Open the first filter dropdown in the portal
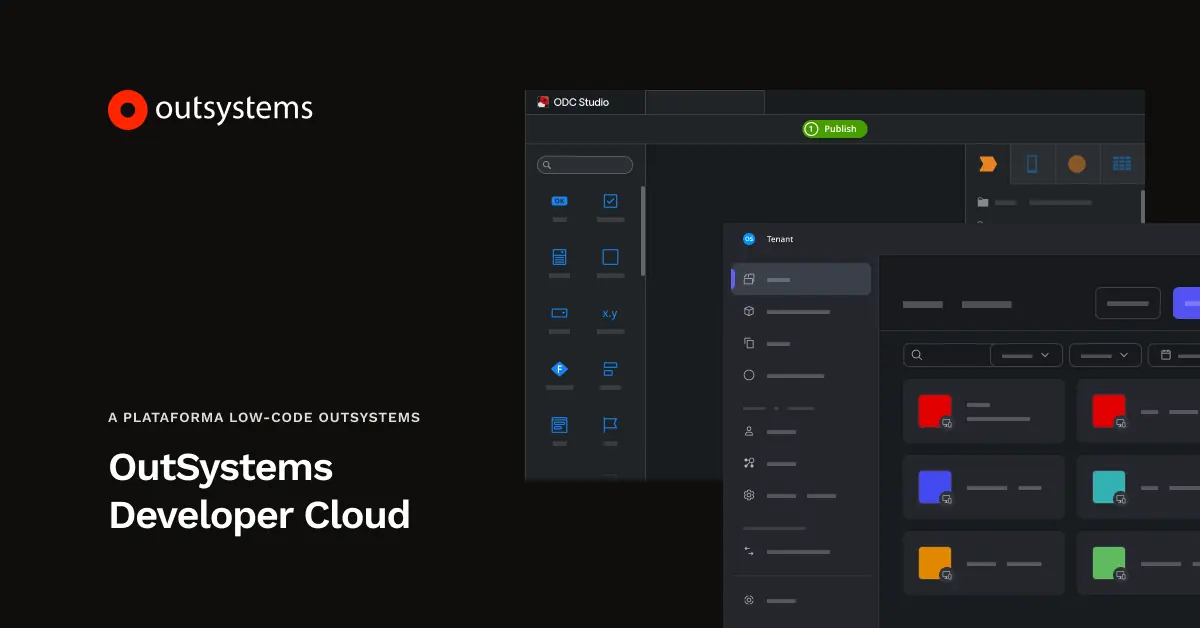Viewport: 1200px width, 628px height. 1026,355
